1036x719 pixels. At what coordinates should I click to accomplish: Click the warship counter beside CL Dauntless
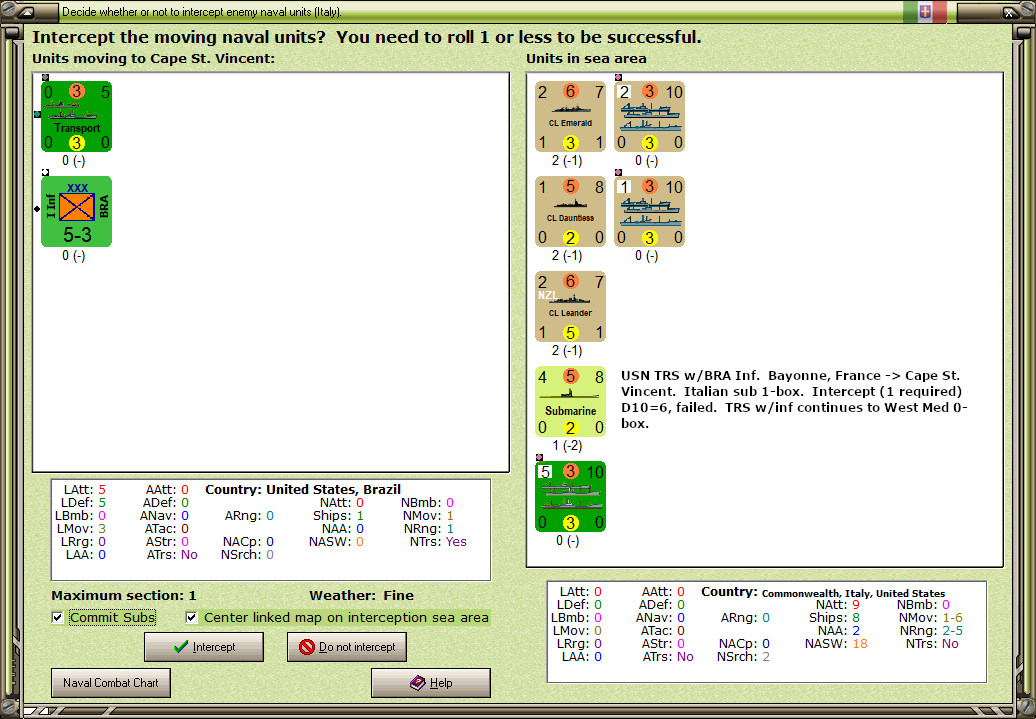coord(648,211)
